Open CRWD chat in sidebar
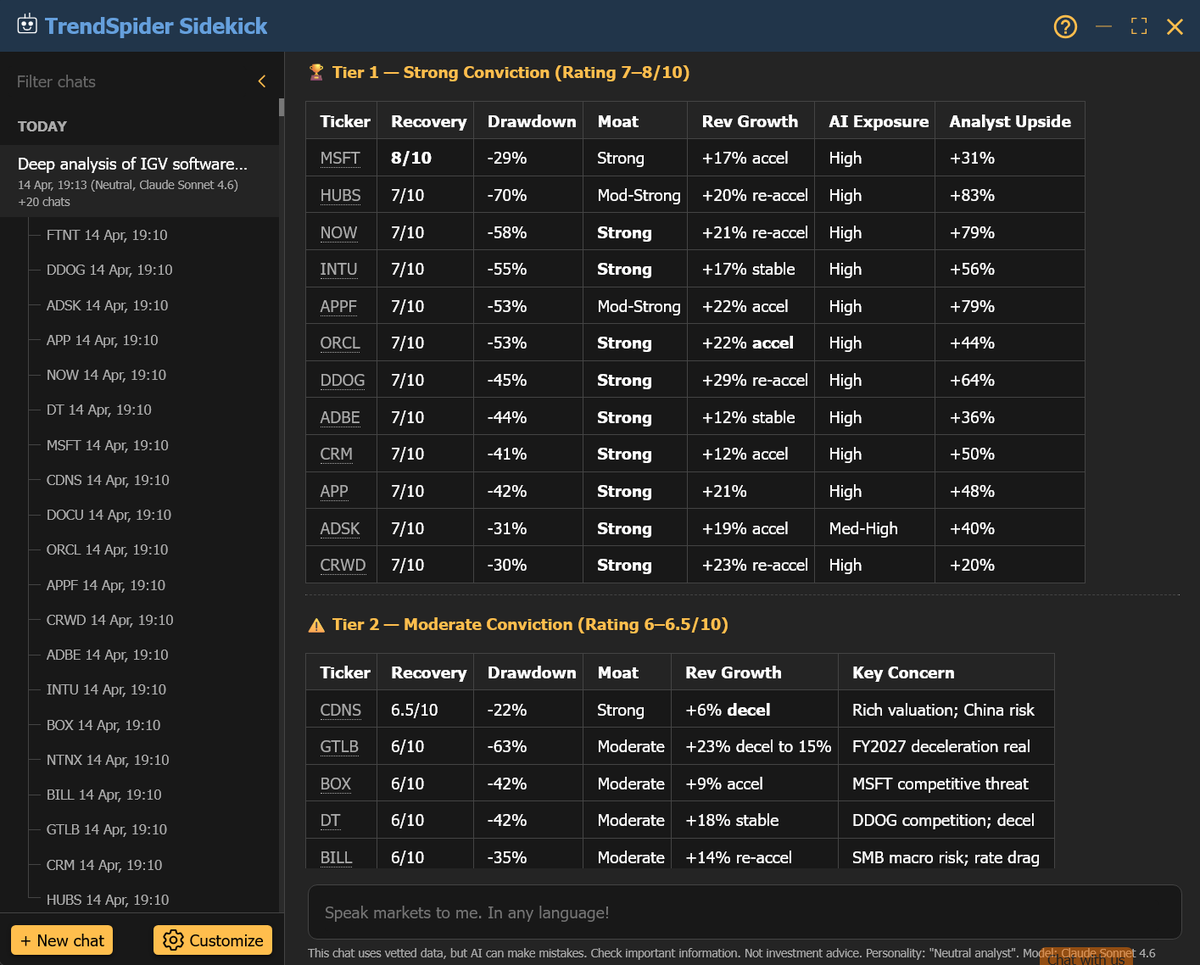1200x965 pixels. tap(109, 620)
